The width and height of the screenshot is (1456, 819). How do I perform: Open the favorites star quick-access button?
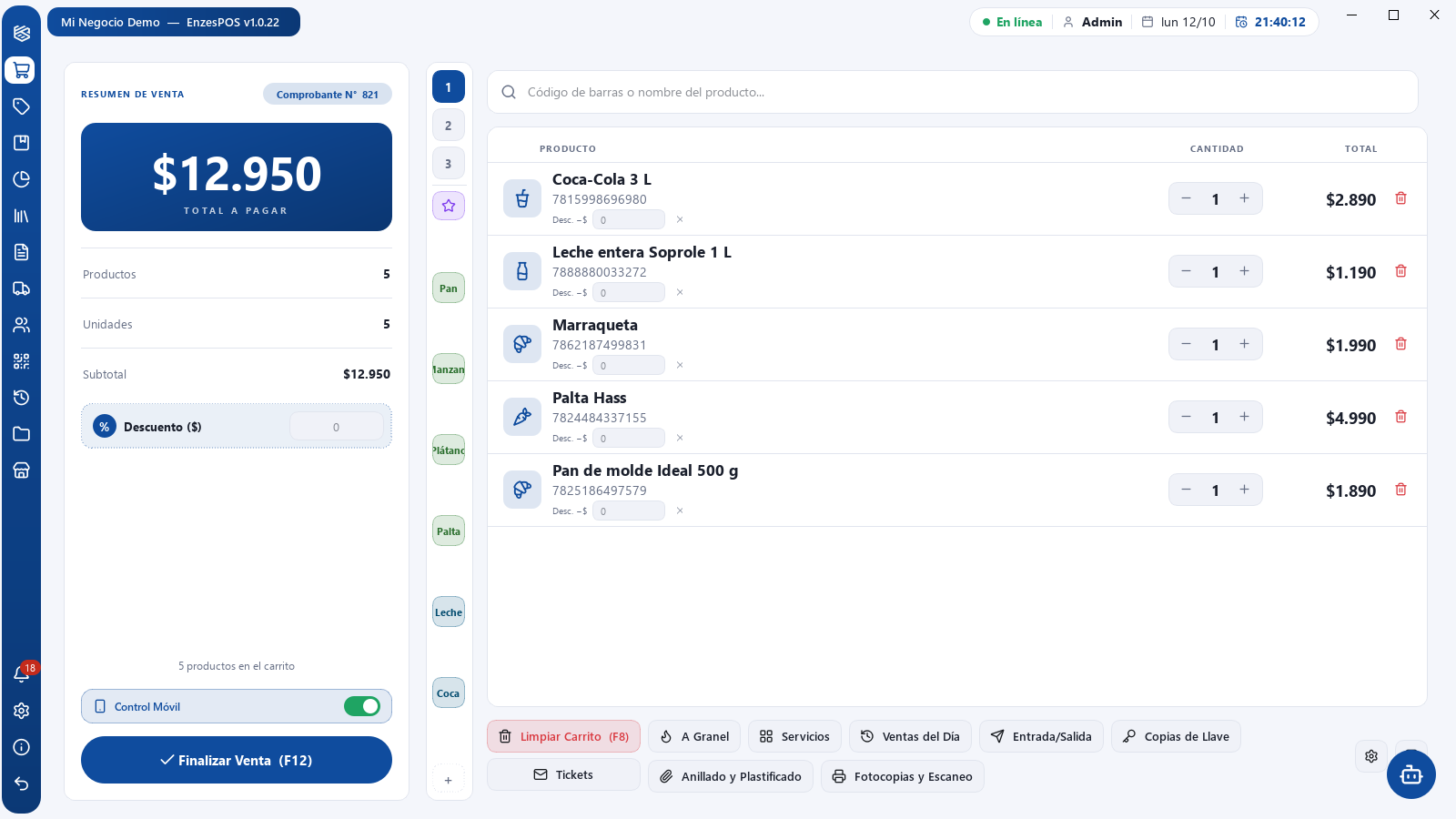click(x=449, y=206)
